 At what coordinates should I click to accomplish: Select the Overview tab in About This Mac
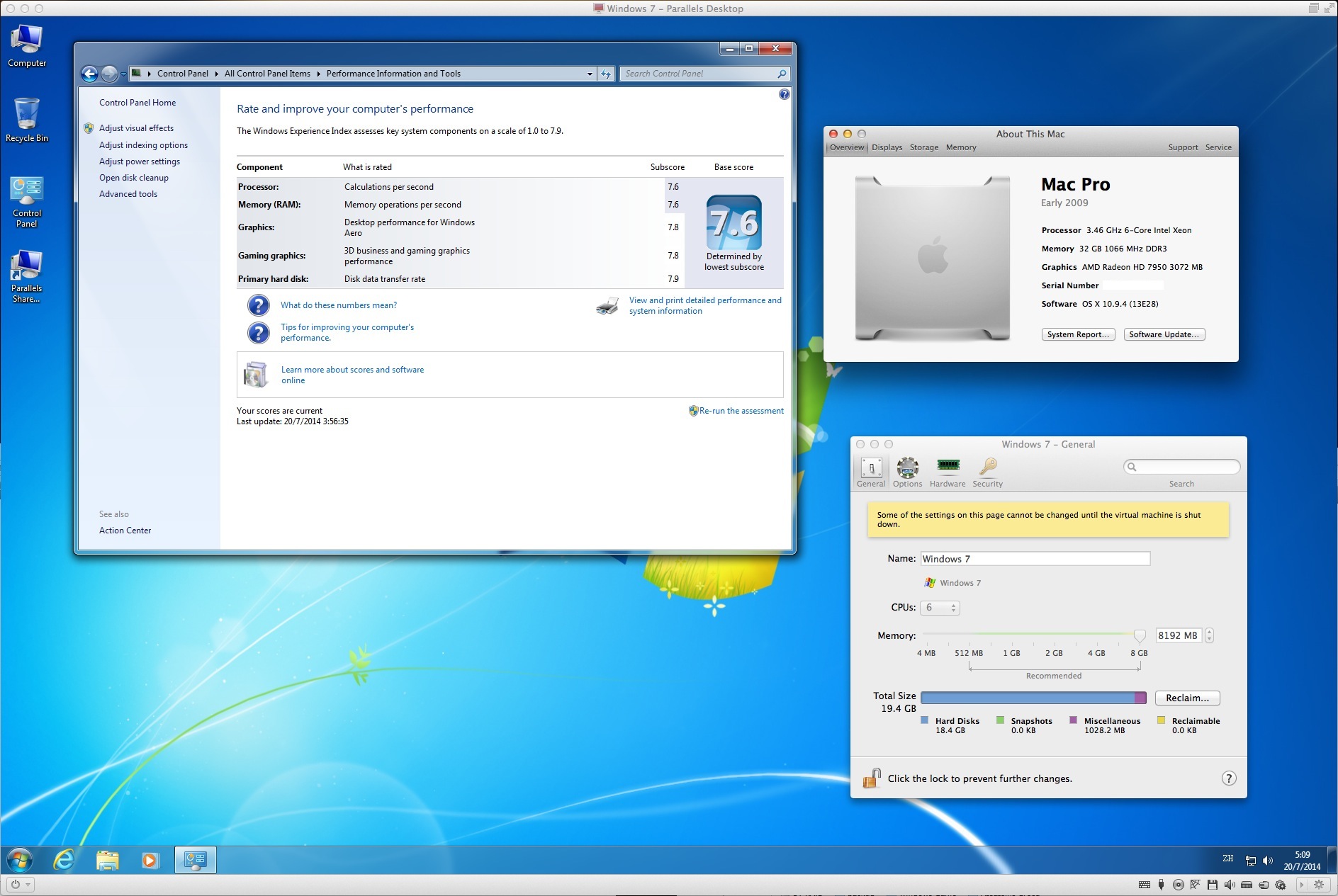coord(847,147)
